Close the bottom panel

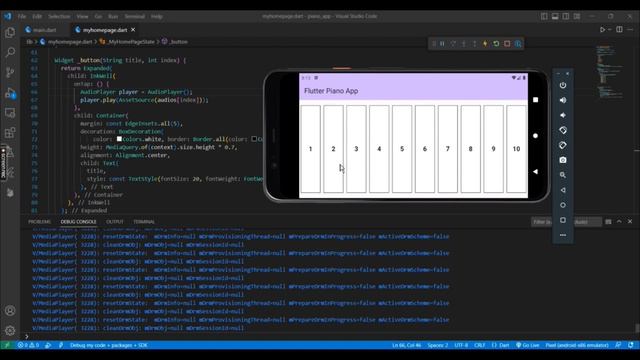pyautogui.click(x=630, y=221)
